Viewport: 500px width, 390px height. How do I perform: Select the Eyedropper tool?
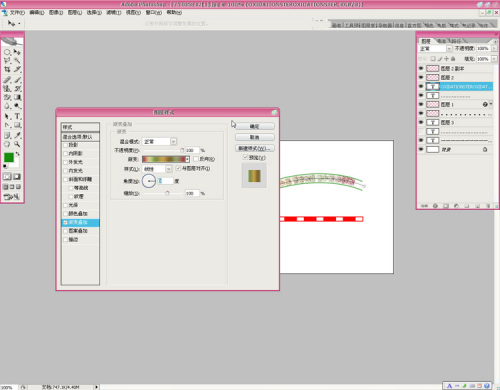17,135
